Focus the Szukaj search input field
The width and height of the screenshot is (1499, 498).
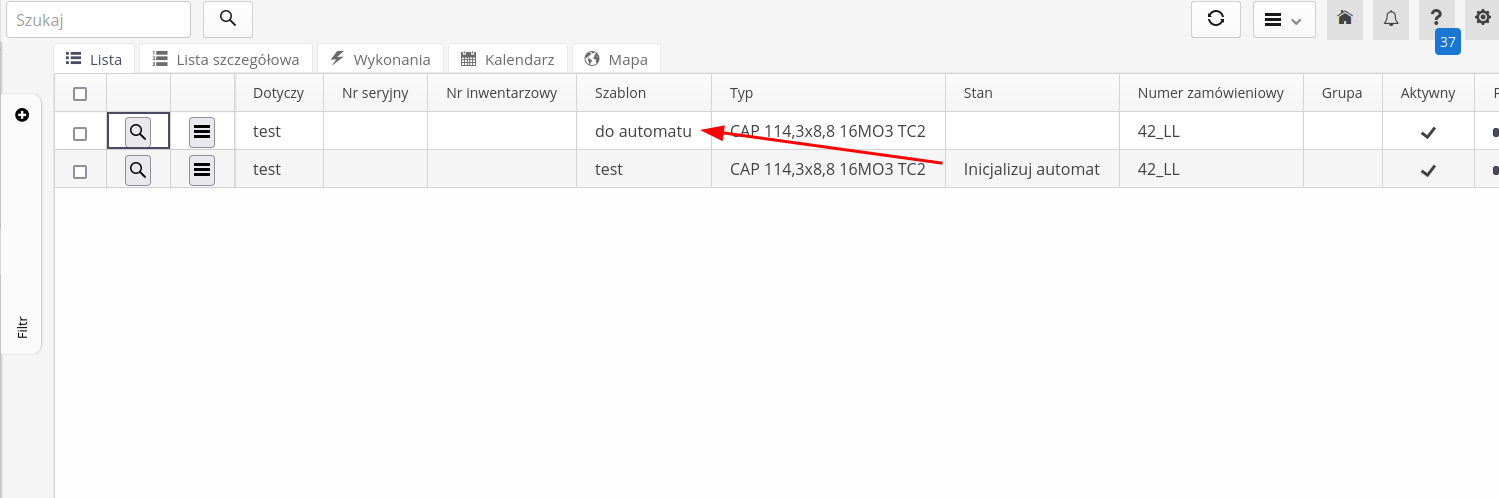coord(98,19)
